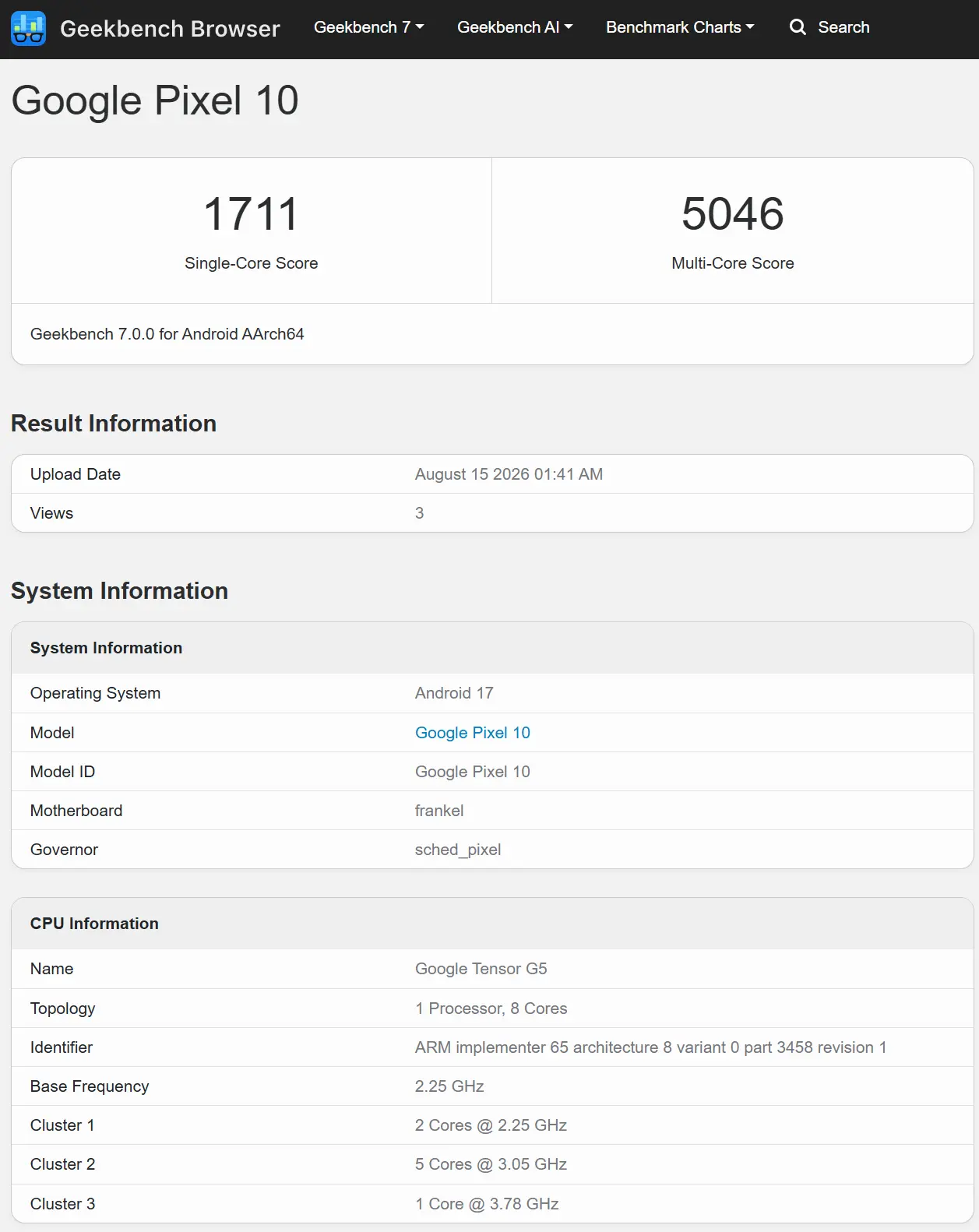Click the Cluster 3 label
The width and height of the screenshot is (979, 1232).
tap(62, 1204)
